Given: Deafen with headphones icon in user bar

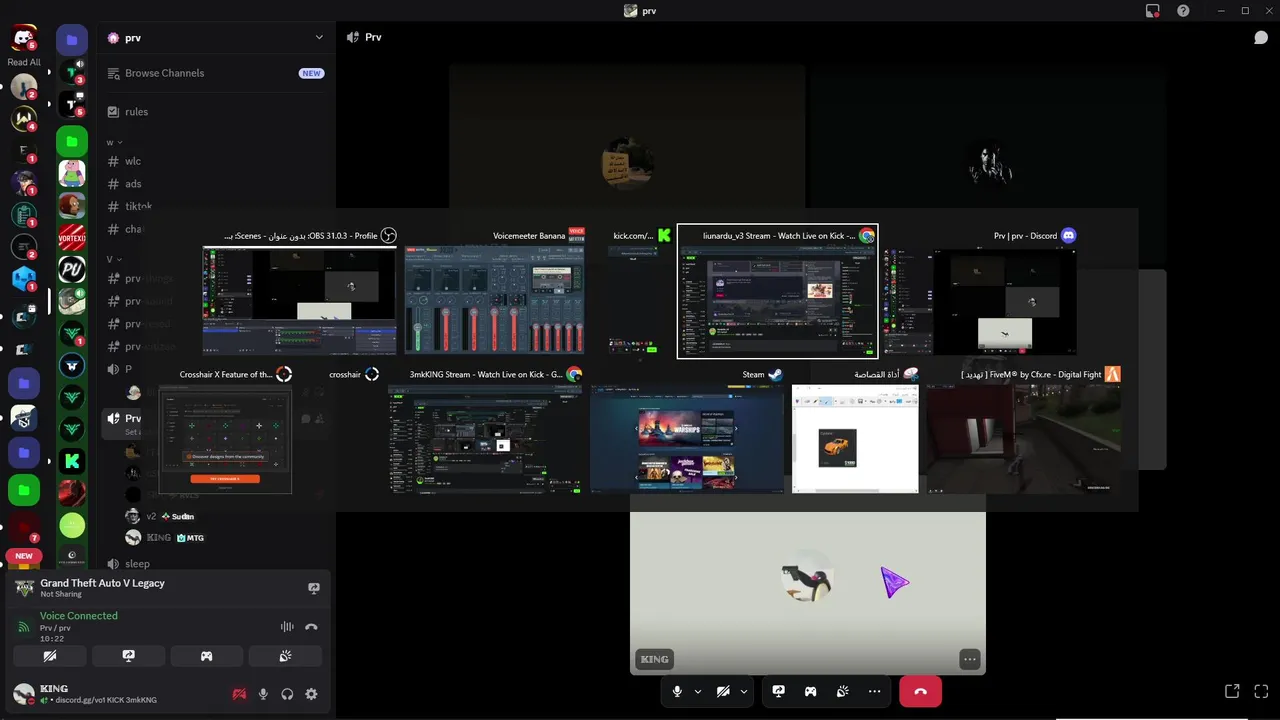Looking at the screenshot, I should [287, 694].
